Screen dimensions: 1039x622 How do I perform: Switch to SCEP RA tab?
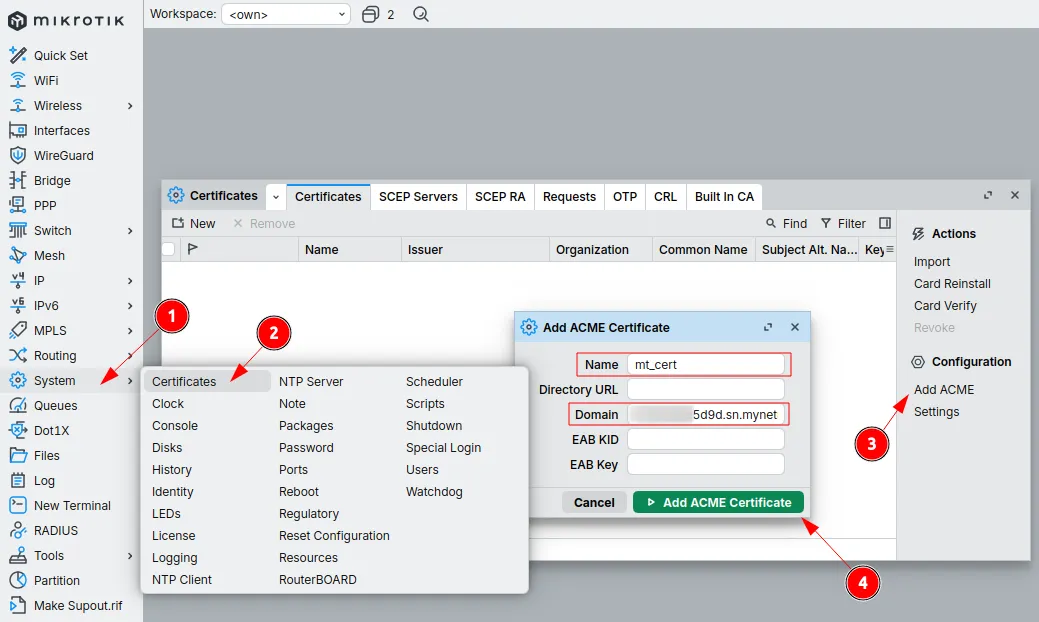coord(500,197)
